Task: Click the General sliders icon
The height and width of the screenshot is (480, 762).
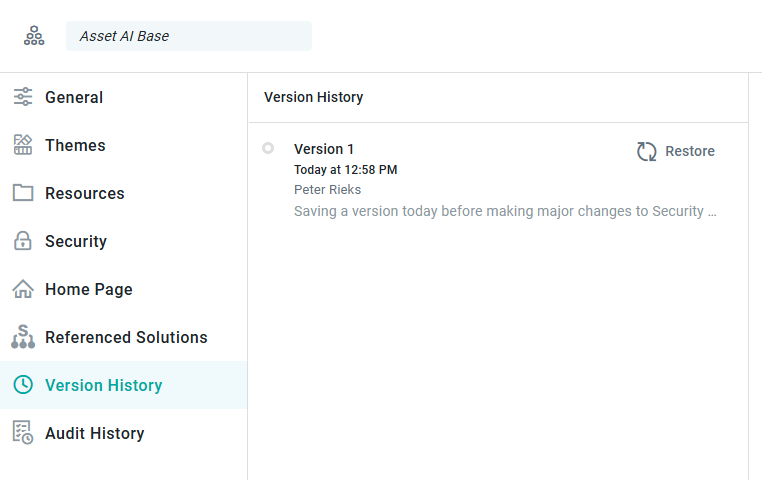Action: pos(23,97)
